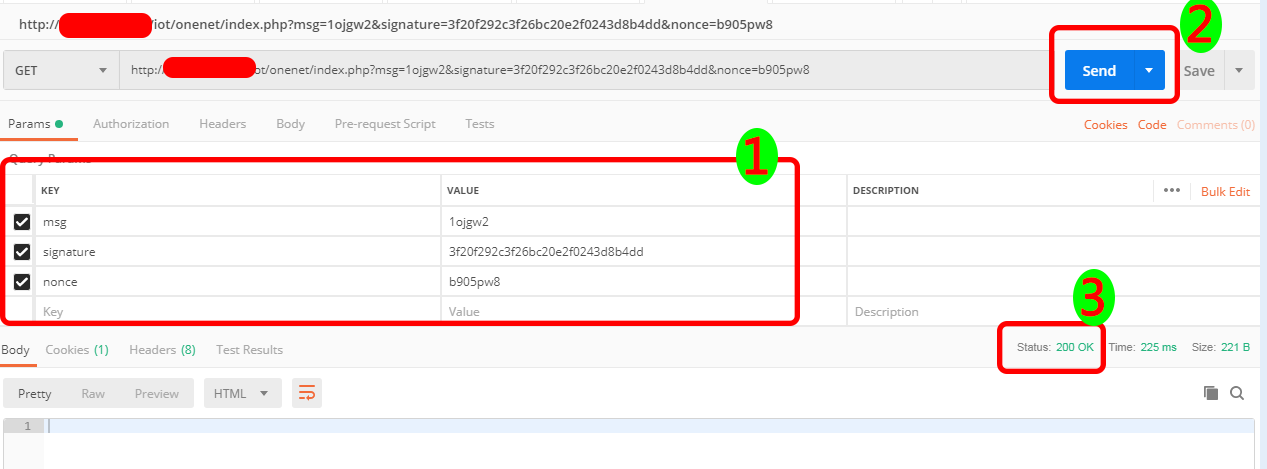Open the request Headers tab
Viewport: 1267px width, 469px height.
click(222, 124)
